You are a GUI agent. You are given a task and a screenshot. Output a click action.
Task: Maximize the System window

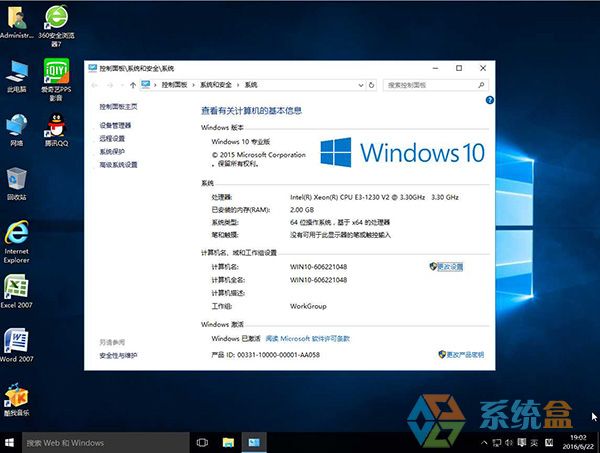(459, 68)
